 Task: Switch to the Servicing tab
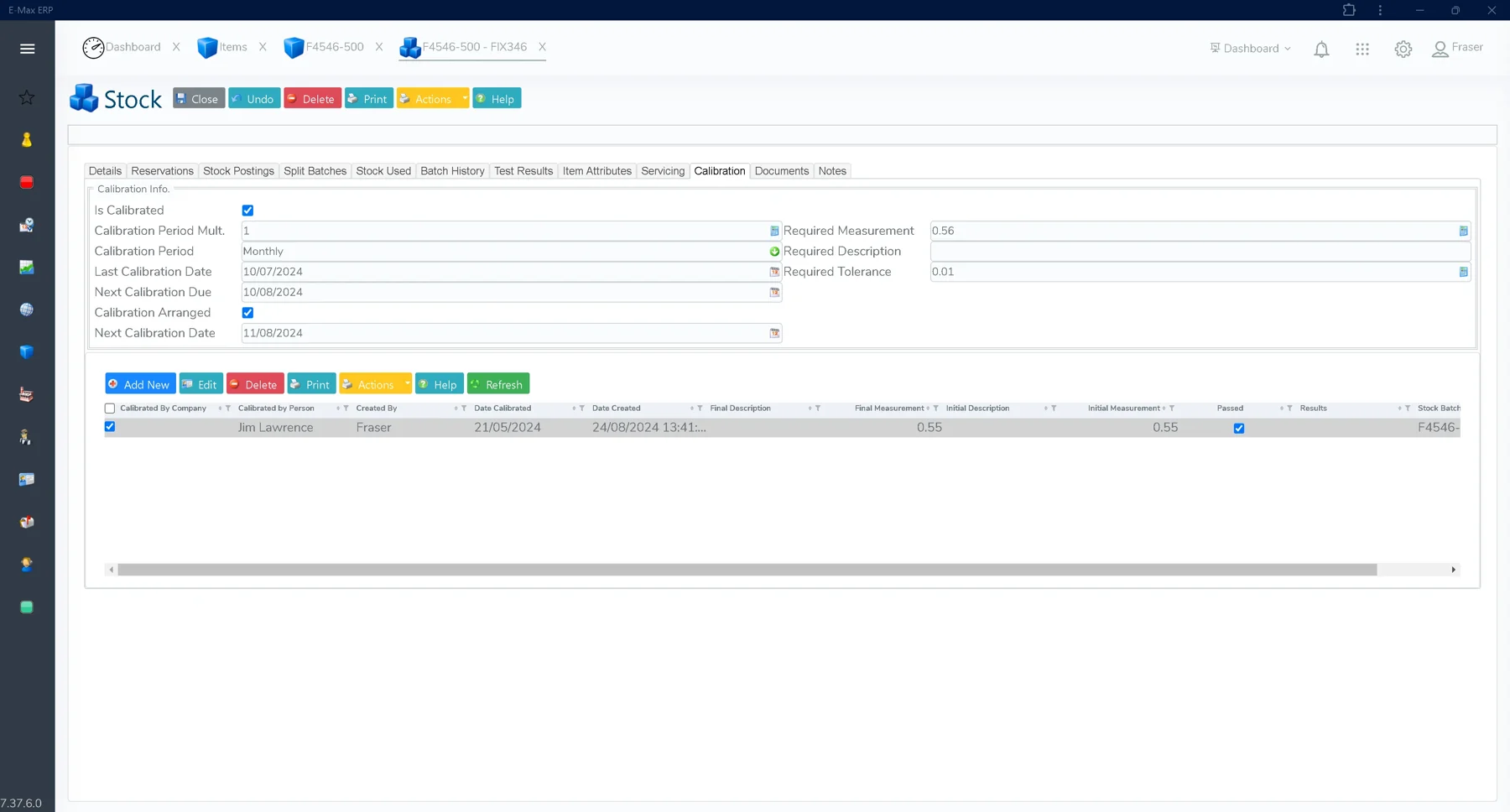[x=663, y=171]
